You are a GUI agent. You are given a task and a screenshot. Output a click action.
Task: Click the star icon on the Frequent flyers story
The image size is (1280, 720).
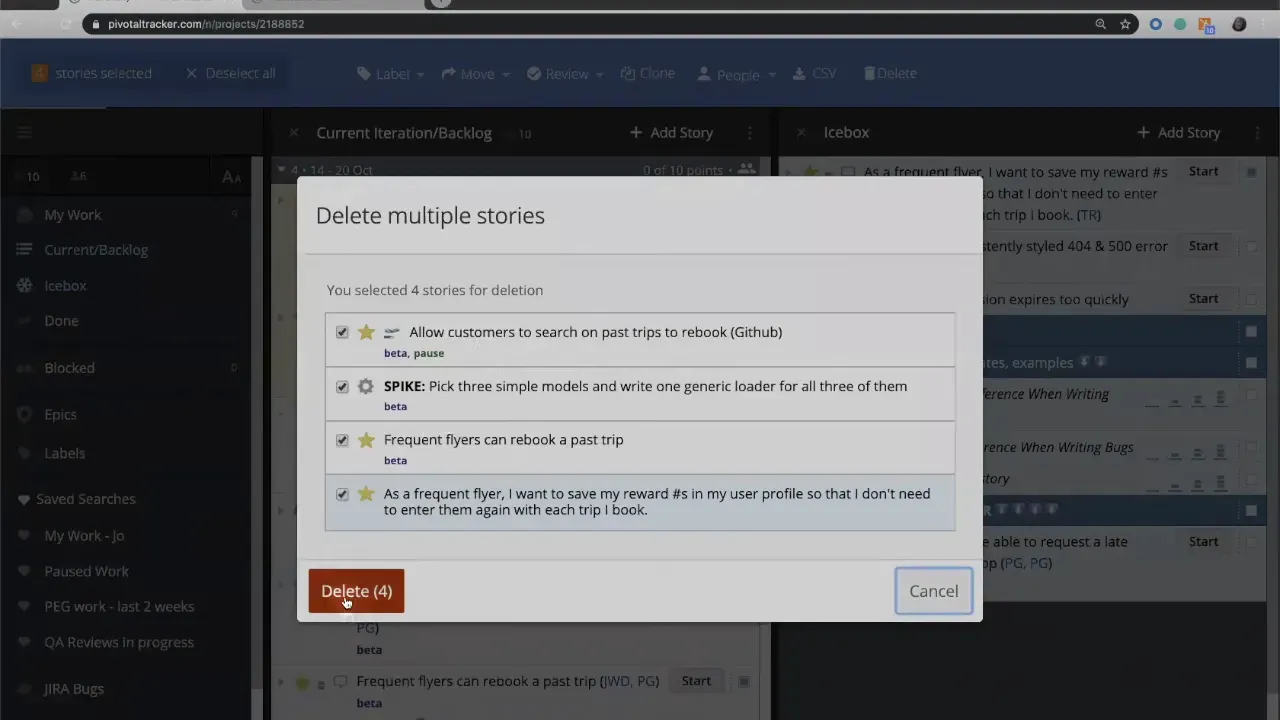366,440
